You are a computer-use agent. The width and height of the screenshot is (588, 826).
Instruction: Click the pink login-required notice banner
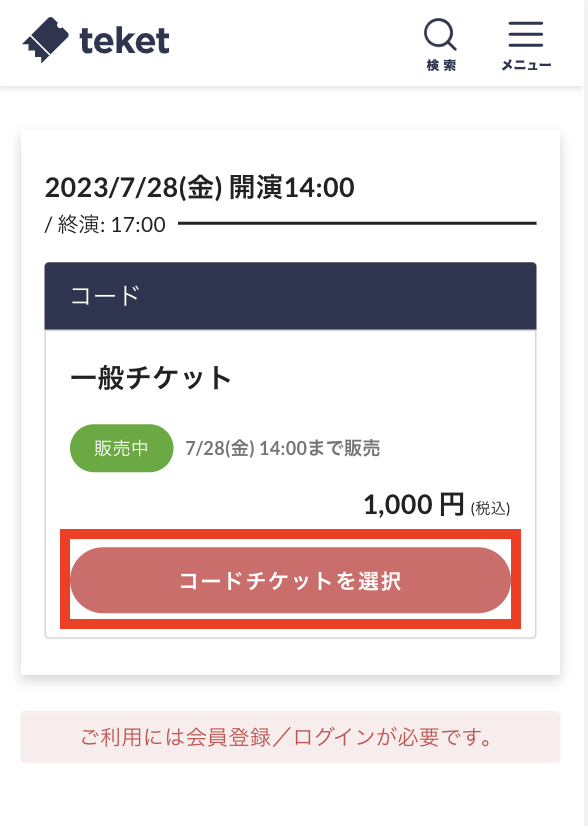(x=290, y=737)
